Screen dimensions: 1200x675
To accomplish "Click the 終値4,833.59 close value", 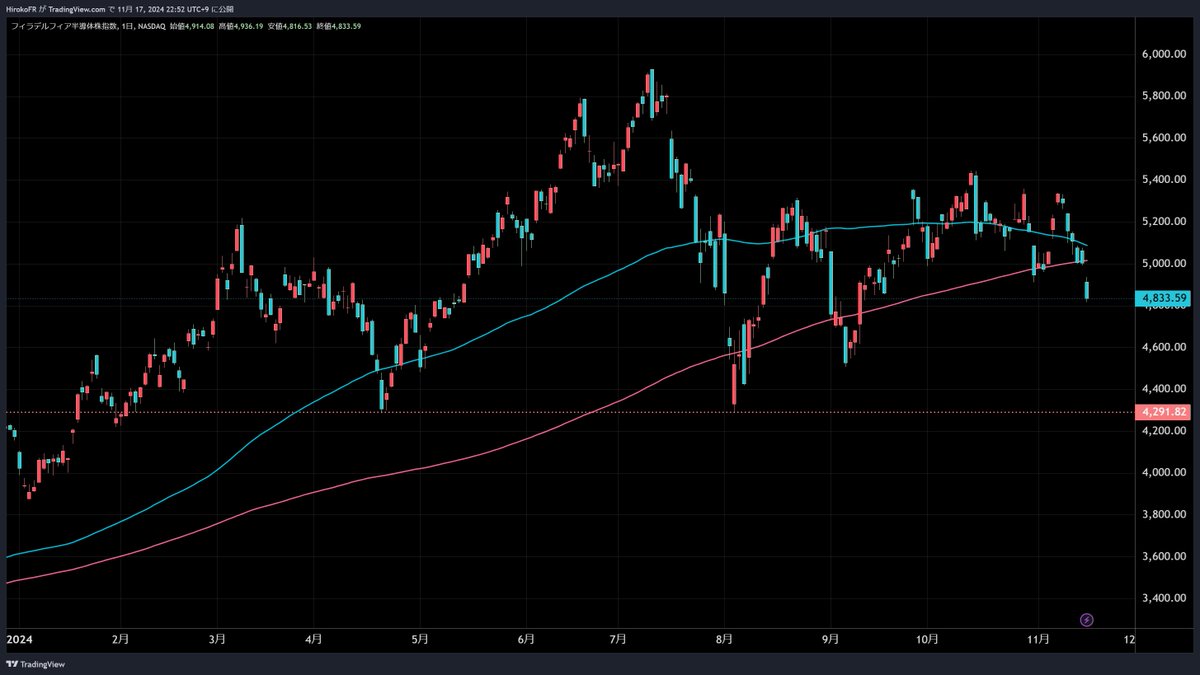I will point(338,26).
